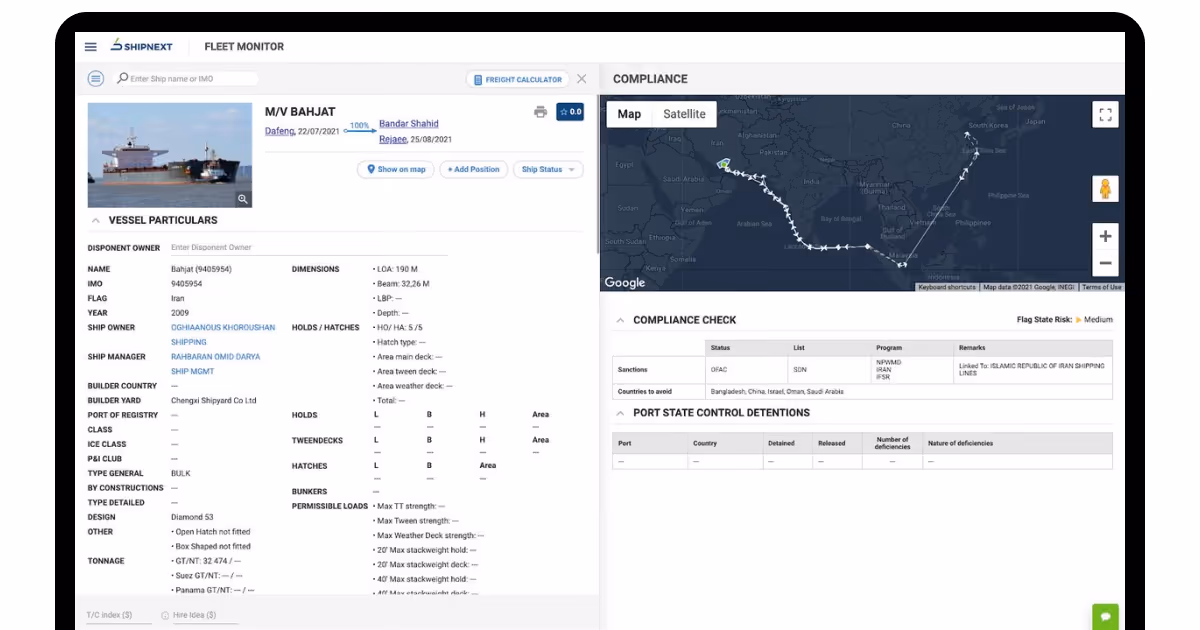
Task: Collapse the Vessel Particulars section
Action: (x=96, y=220)
